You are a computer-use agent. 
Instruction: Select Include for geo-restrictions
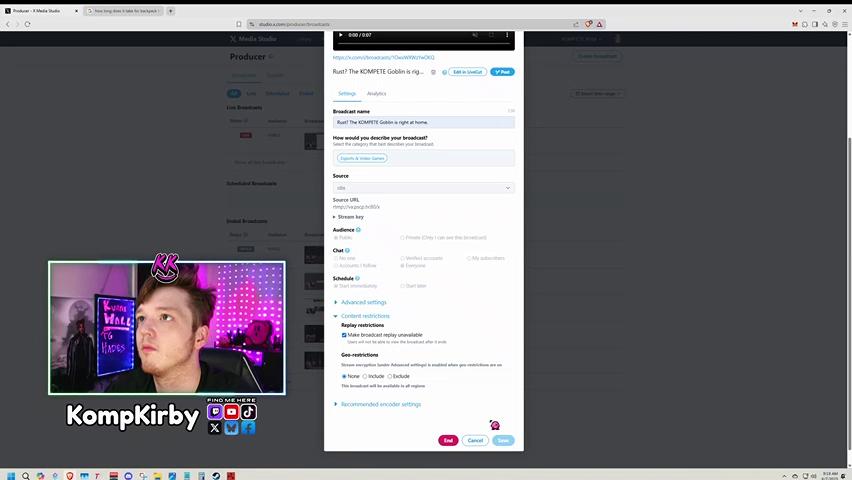pos(365,376)
